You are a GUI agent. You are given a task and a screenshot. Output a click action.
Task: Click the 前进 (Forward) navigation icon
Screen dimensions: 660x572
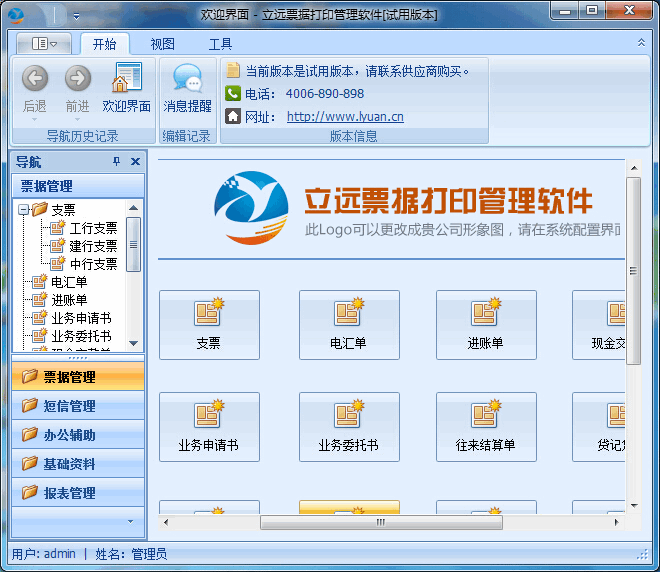[77, 79]
